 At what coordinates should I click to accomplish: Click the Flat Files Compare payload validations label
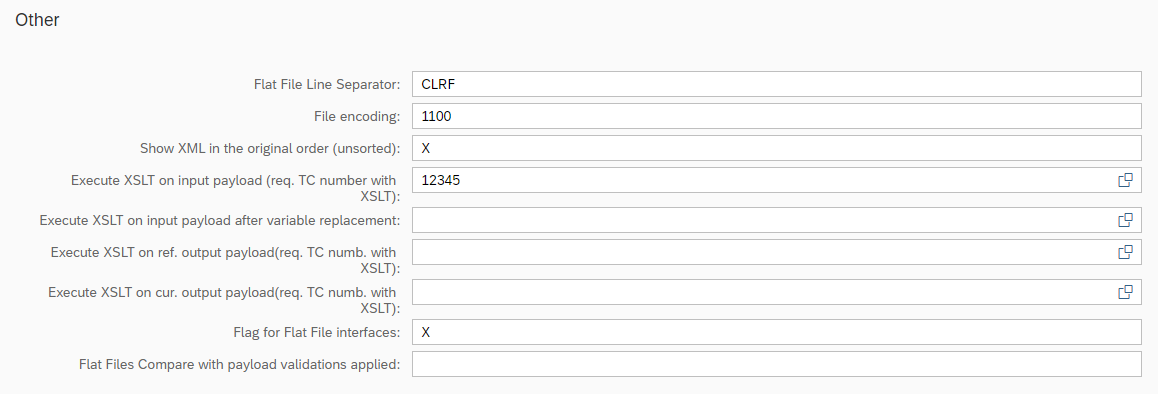[240, 364]
